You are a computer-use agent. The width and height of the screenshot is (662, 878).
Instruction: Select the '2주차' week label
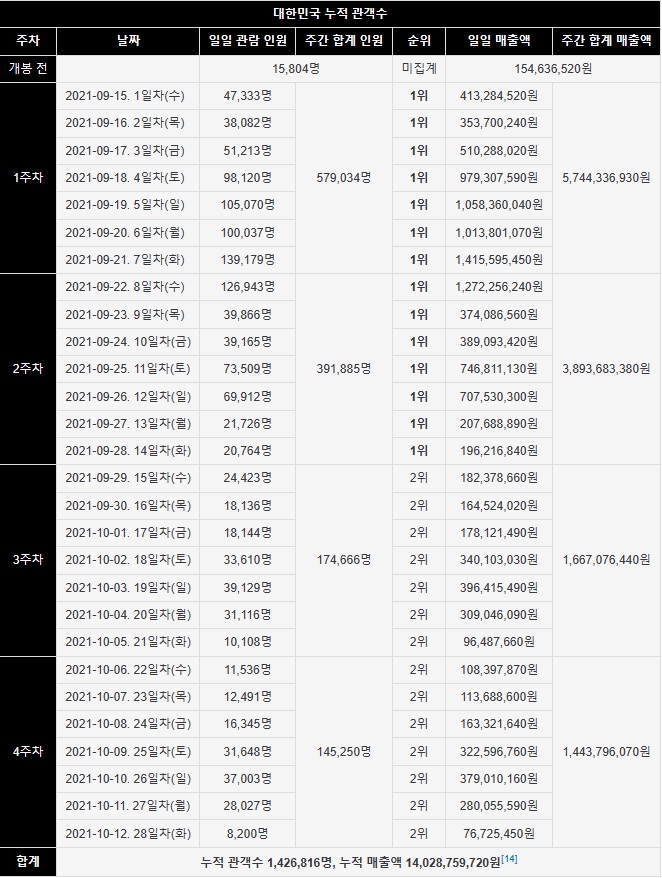(x=28, y=368)
